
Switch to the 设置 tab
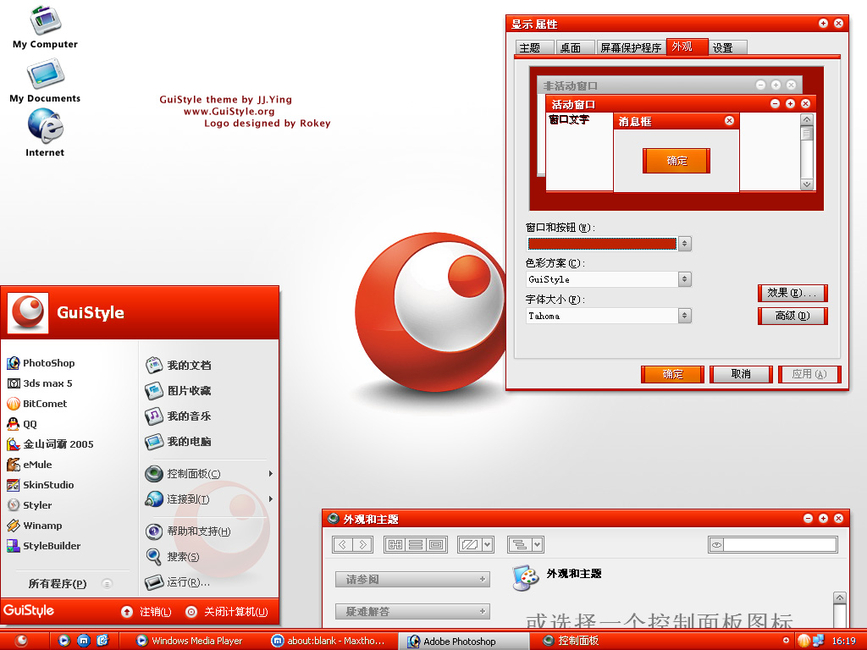click(727, 48)
